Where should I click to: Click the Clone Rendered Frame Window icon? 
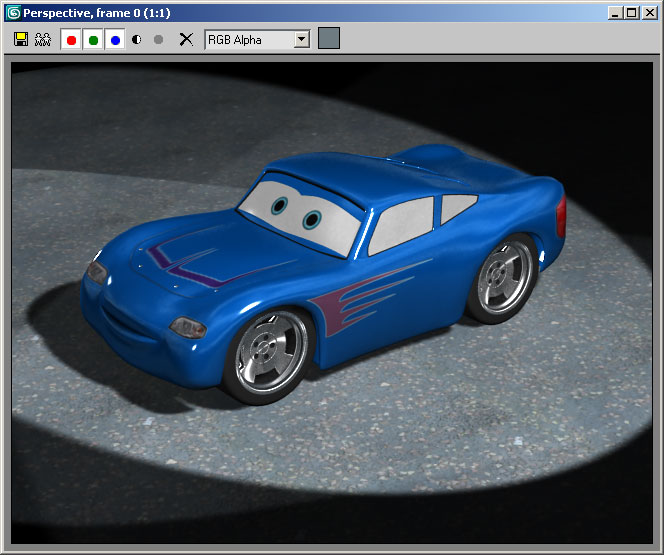43,40
